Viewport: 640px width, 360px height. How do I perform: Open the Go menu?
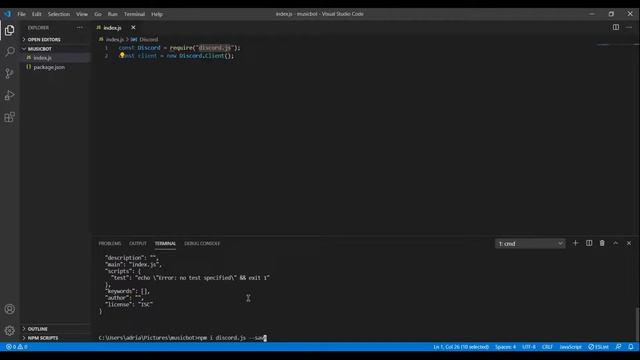(98, 14)
